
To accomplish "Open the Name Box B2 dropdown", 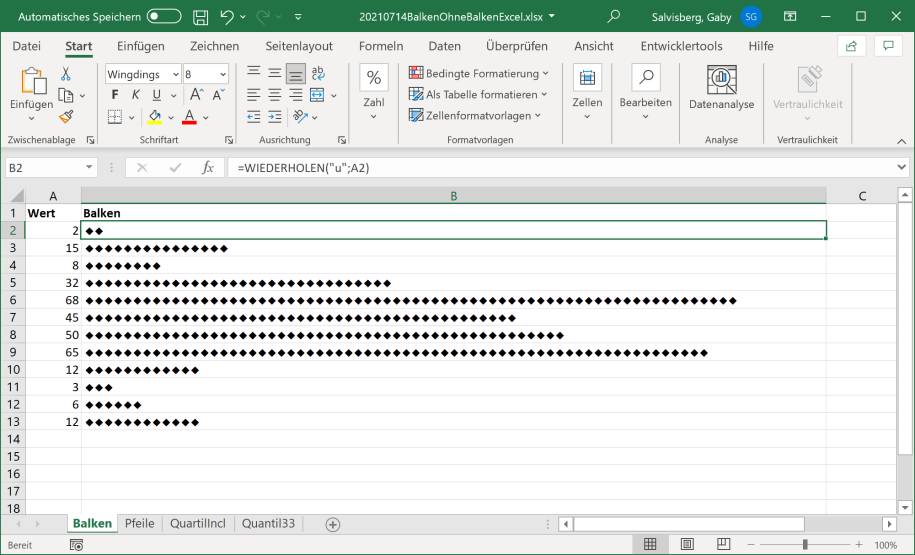I will point(89,167).
